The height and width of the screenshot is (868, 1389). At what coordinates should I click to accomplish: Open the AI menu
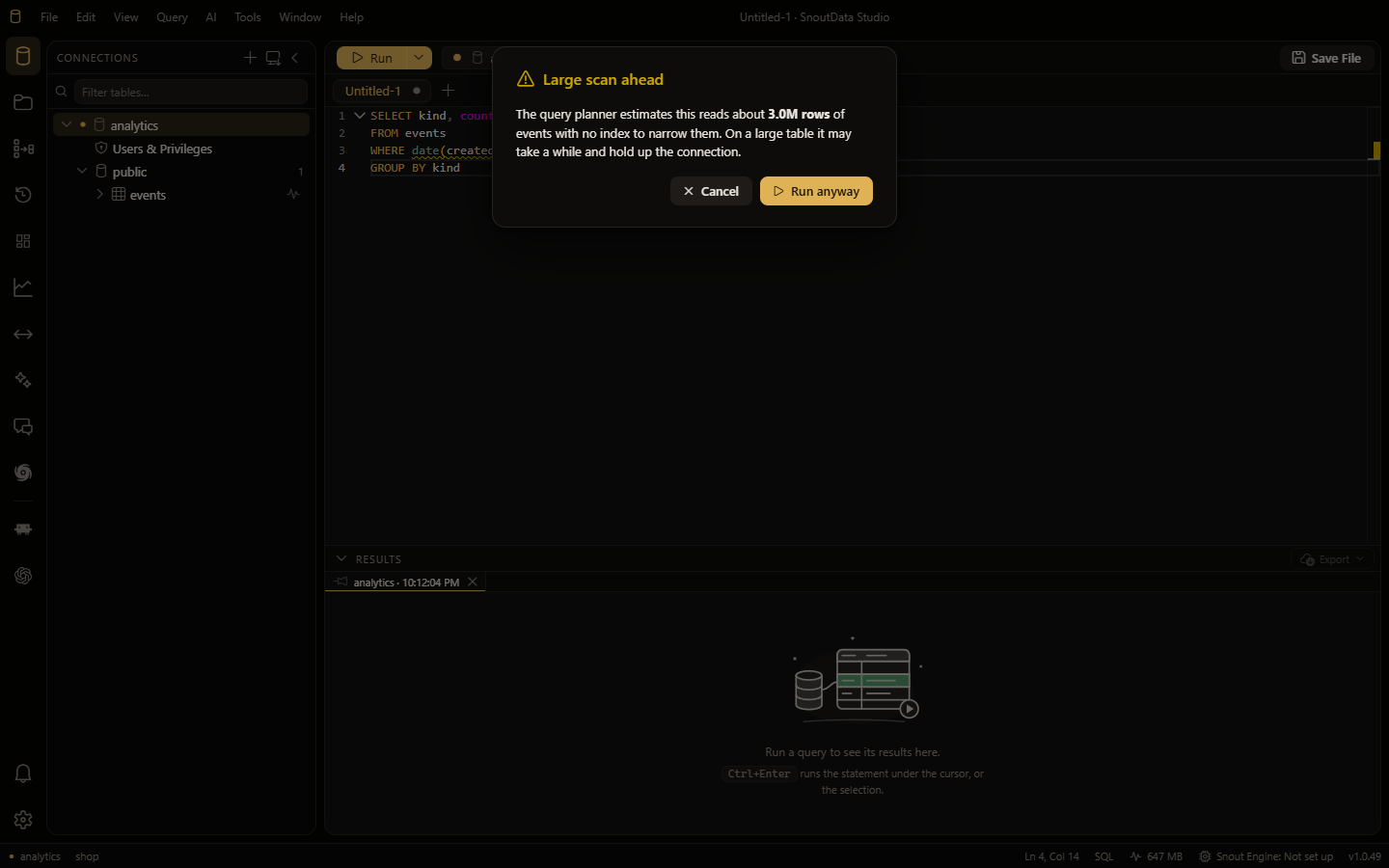(x=211, y=17)
